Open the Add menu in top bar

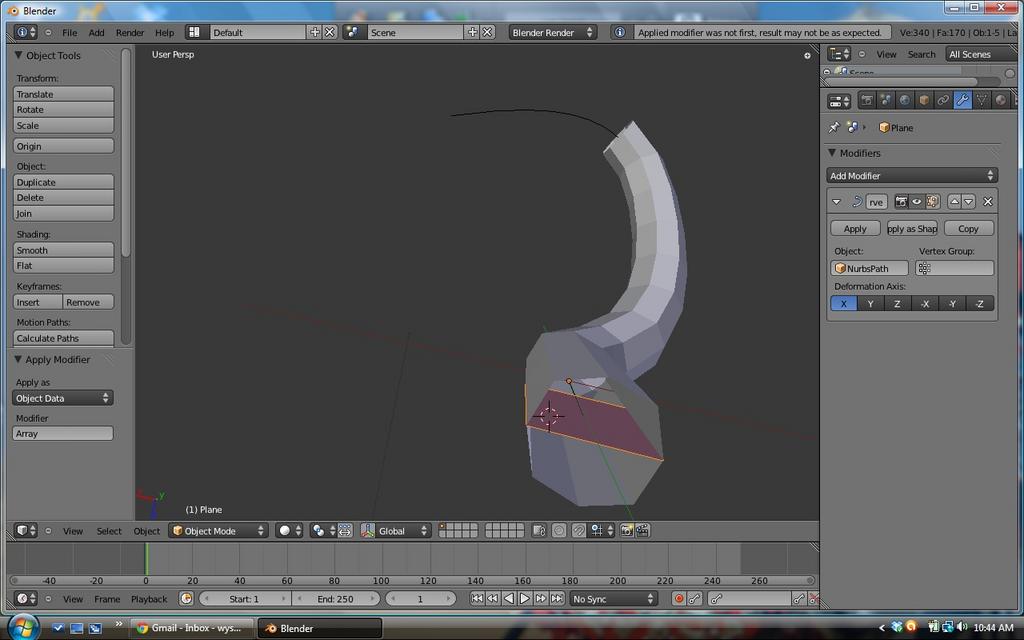pyautogui.click(x=97, y=33)
